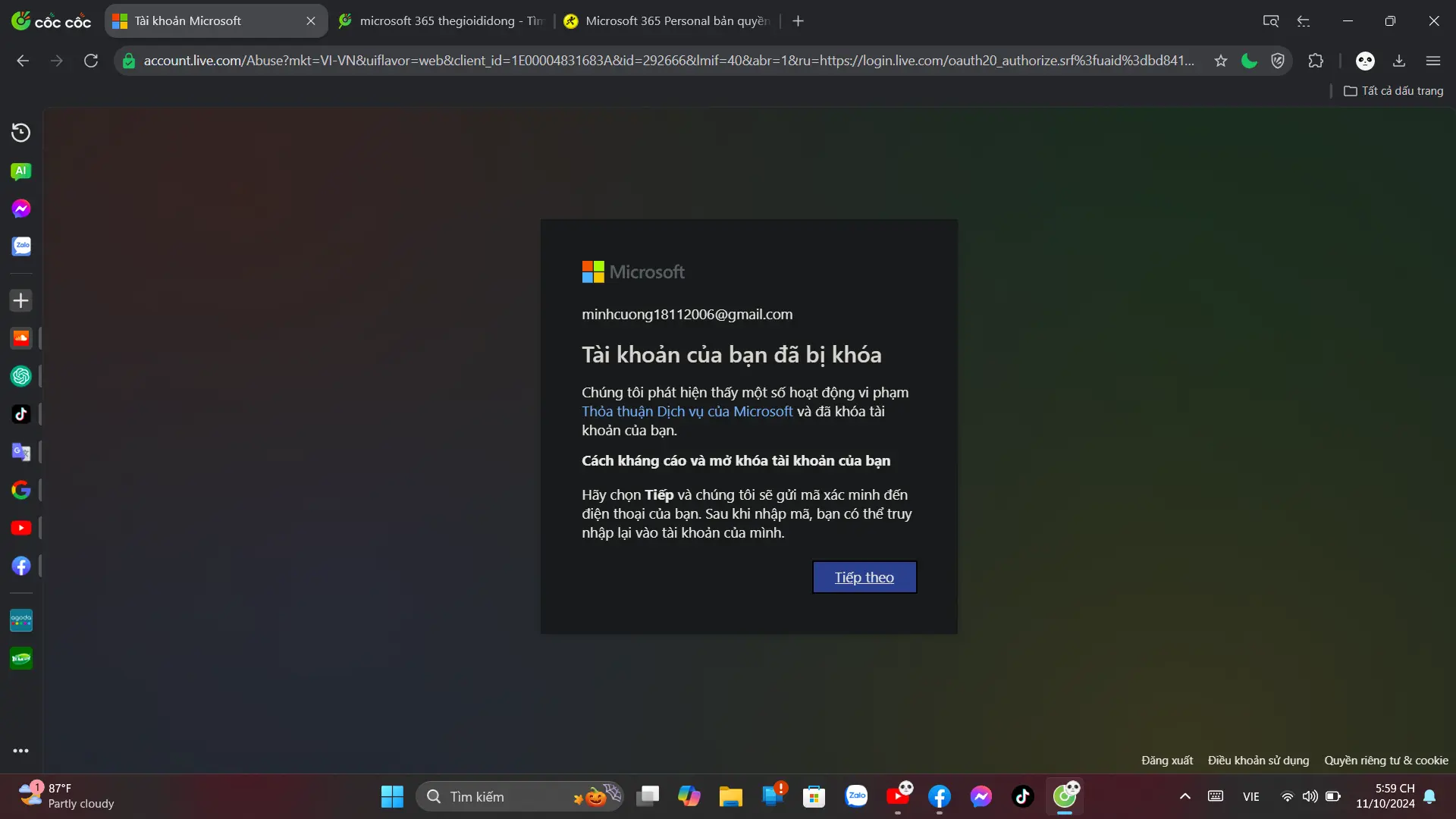1456x819 pixels.
Task: Open File Explorer from the taskbar
Action: [731, 796]
